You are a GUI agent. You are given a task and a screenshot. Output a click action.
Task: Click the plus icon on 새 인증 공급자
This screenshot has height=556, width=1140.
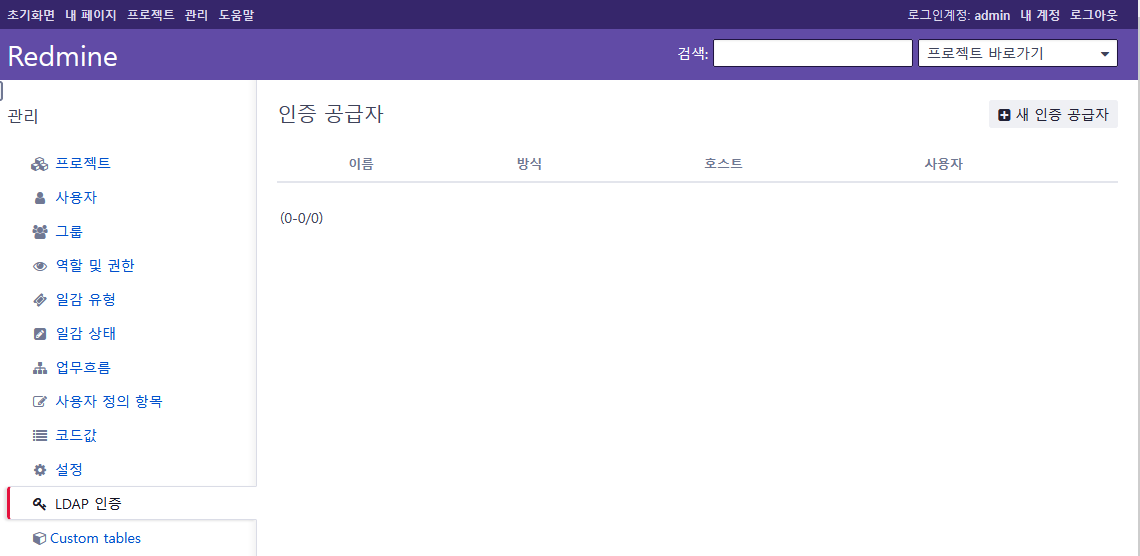pos(1004,115)
